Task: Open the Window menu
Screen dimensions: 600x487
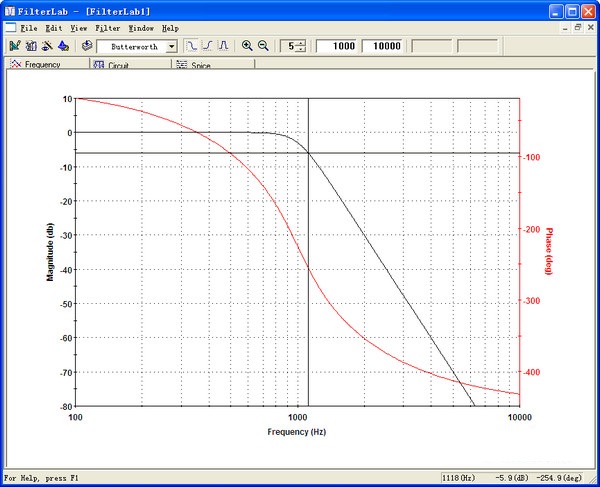Action: tap(141, 28)
